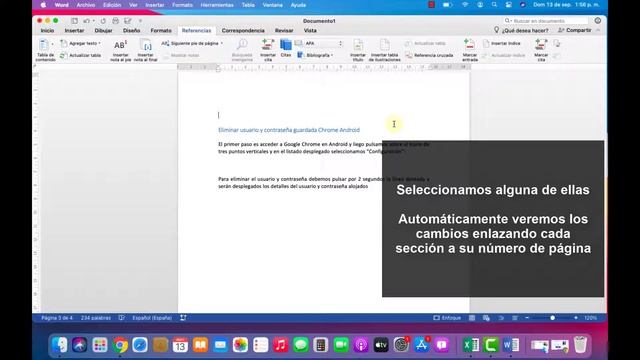Click Insertar tabla de ilustraciones
Screen dimensions: 640x360
click(384, 50)
